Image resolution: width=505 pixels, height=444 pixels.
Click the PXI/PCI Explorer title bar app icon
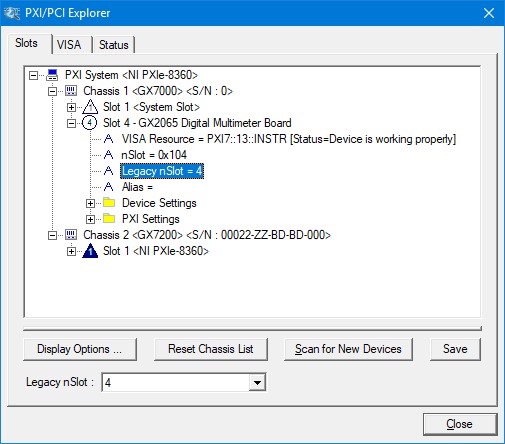[x=12, y=13]
